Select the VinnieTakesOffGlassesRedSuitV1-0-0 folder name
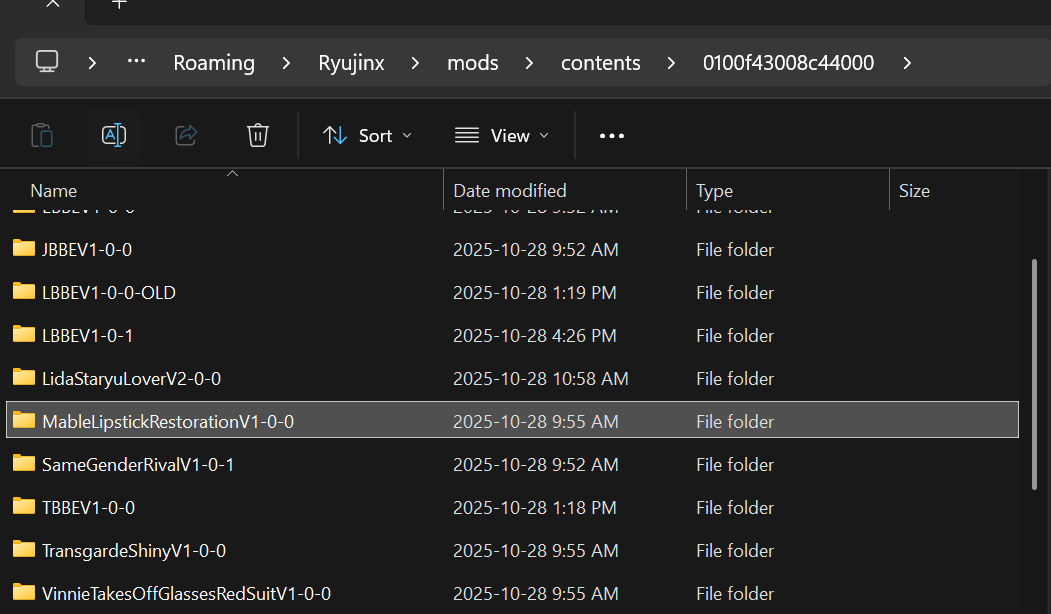This screenshot has height=614, width=1051. tap(186, 594)
